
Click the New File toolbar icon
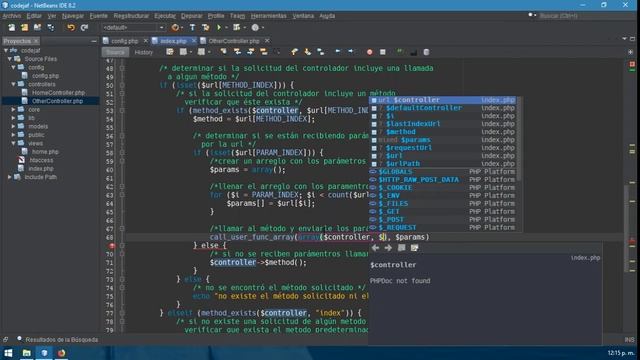click(x=11, y=27)
